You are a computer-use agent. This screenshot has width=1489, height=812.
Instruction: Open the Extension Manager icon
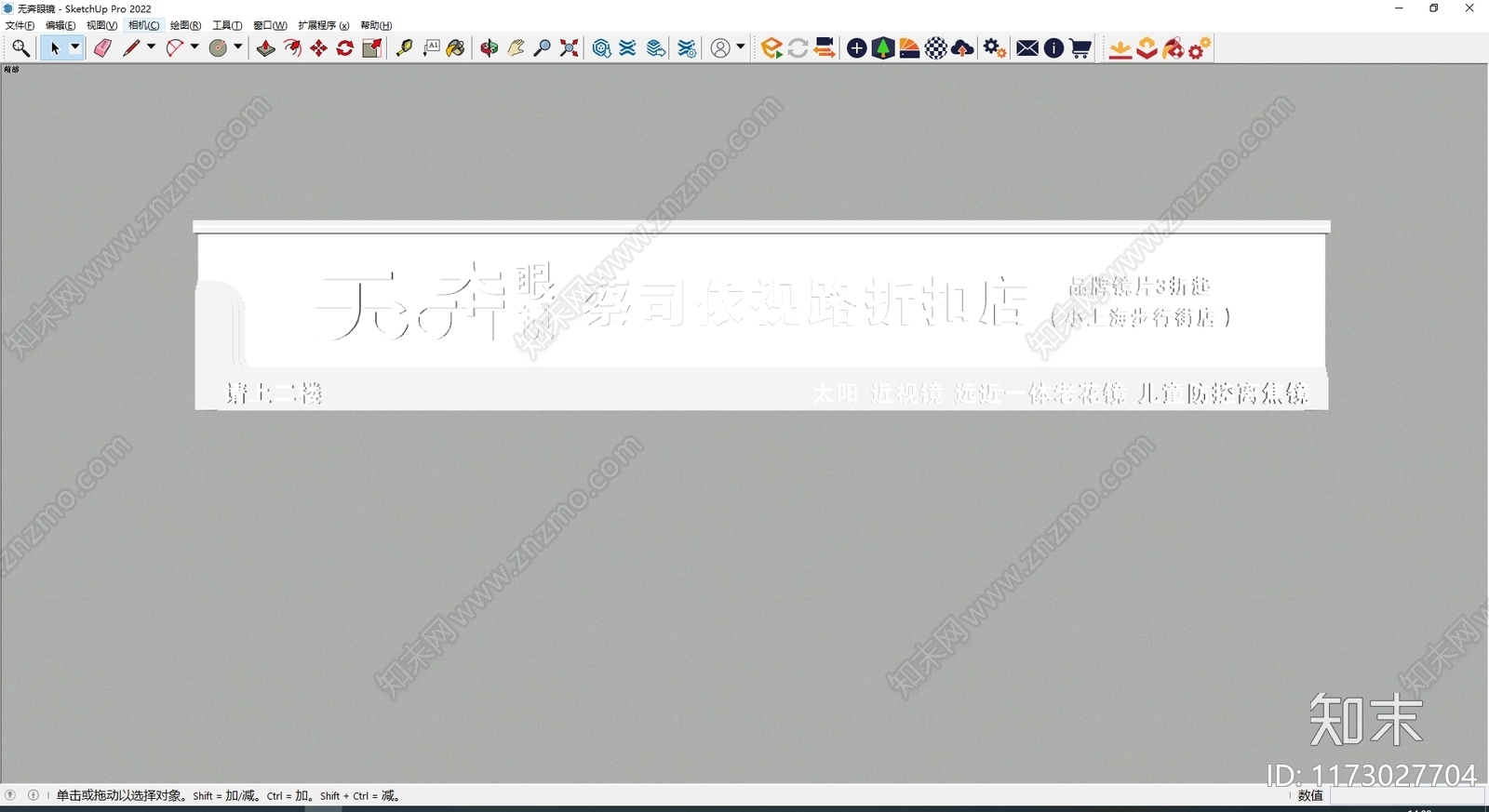[688, 48]
